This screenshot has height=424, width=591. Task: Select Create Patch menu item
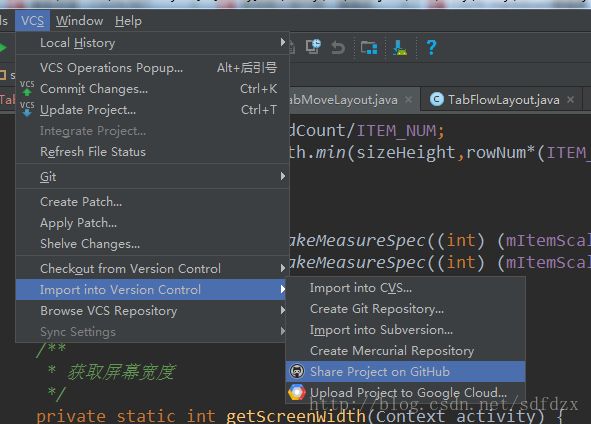152,202
